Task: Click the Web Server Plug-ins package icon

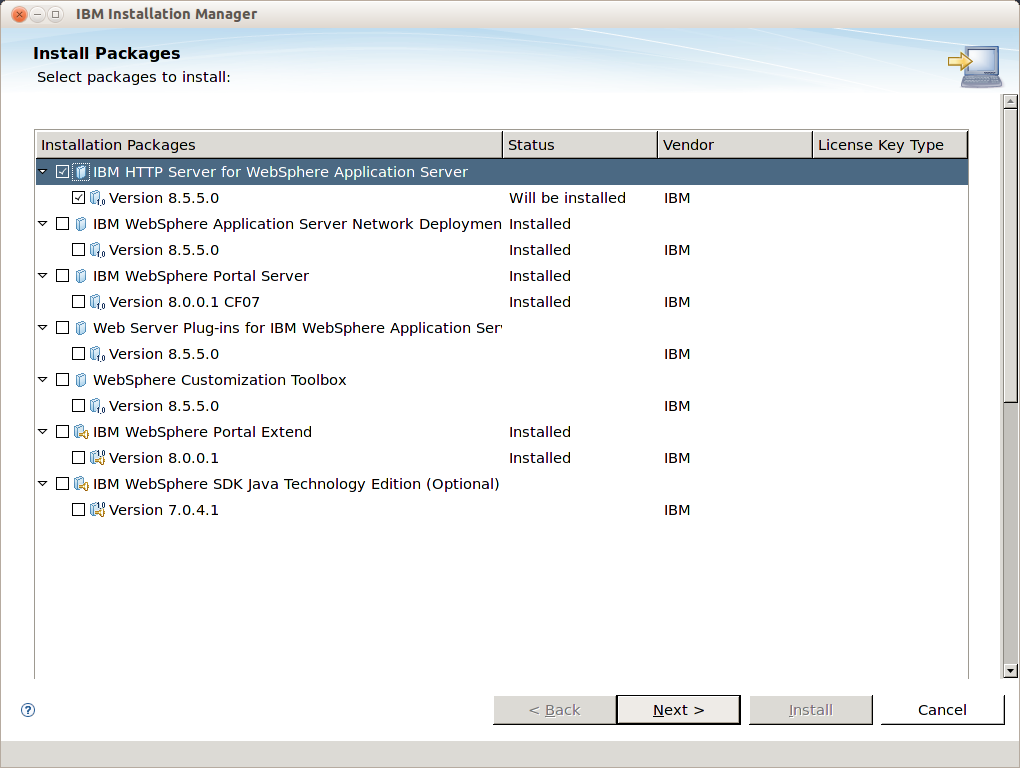Action: coord(81,328)
